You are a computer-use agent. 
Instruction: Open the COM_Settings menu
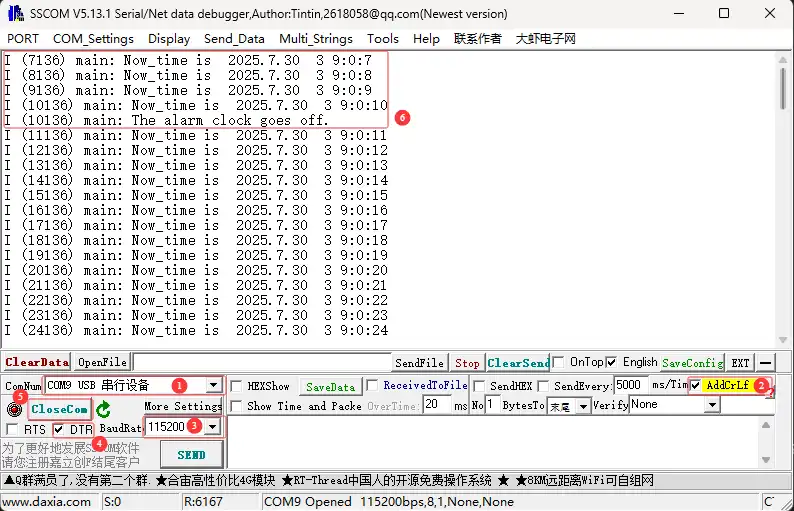point(93,38)
